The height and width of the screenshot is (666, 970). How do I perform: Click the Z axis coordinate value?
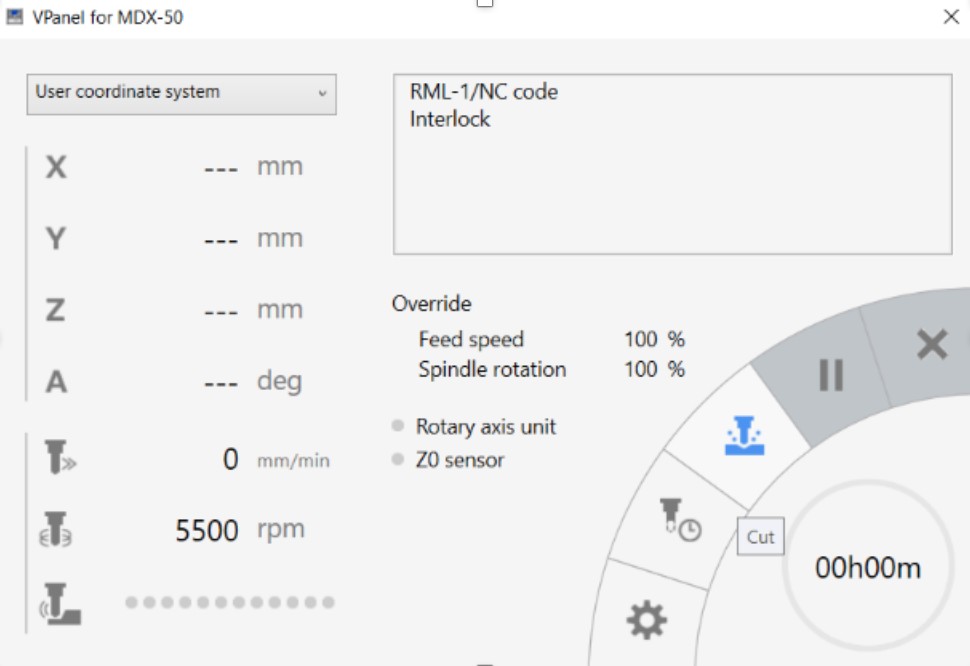click(220, 310)
